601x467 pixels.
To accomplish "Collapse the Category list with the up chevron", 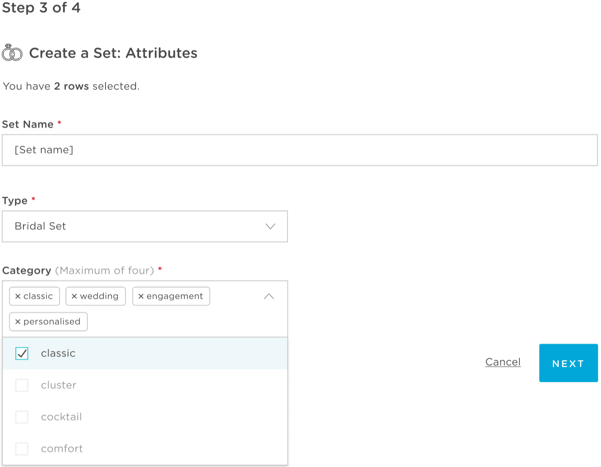I will pyautogui.click(x=269, y=296).
